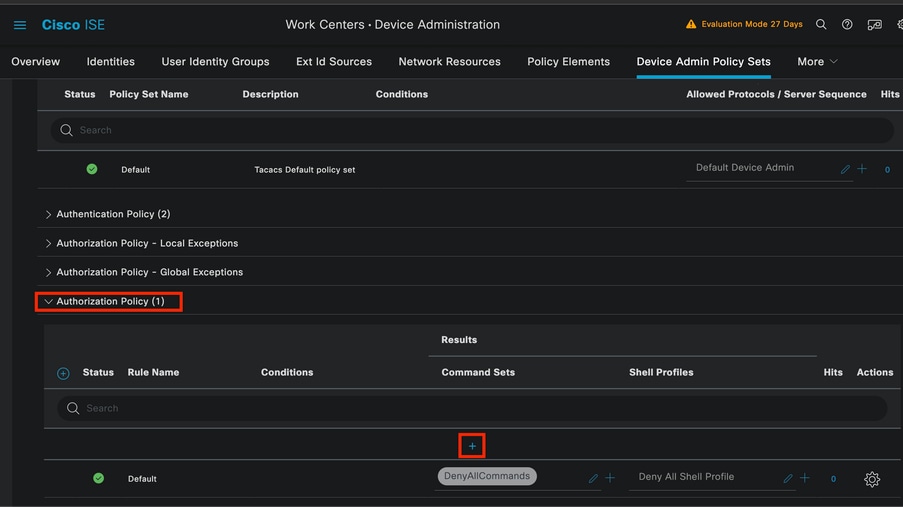Screen dimensions: 903x507
Task: Go to the Network Resources tab
Action: (449, 62)
